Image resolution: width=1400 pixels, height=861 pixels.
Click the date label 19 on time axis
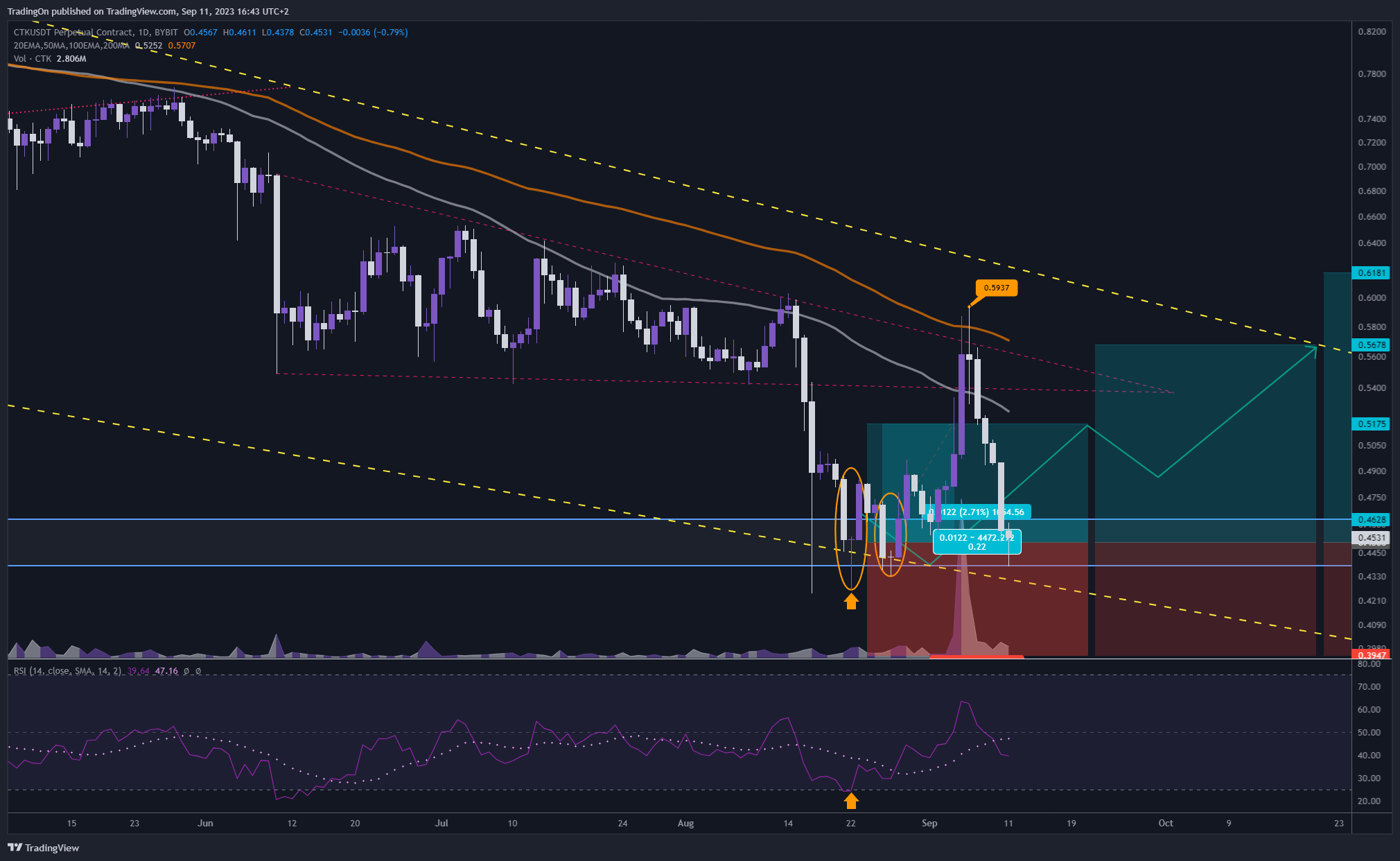[1071, 824]
